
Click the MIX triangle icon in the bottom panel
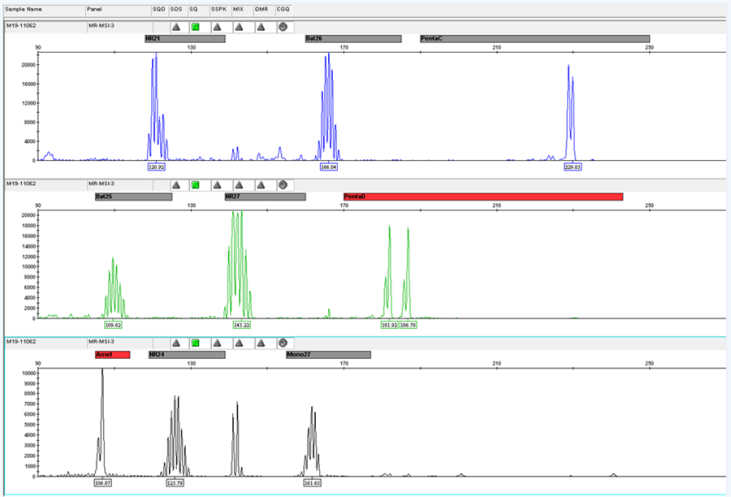(239, 342)
